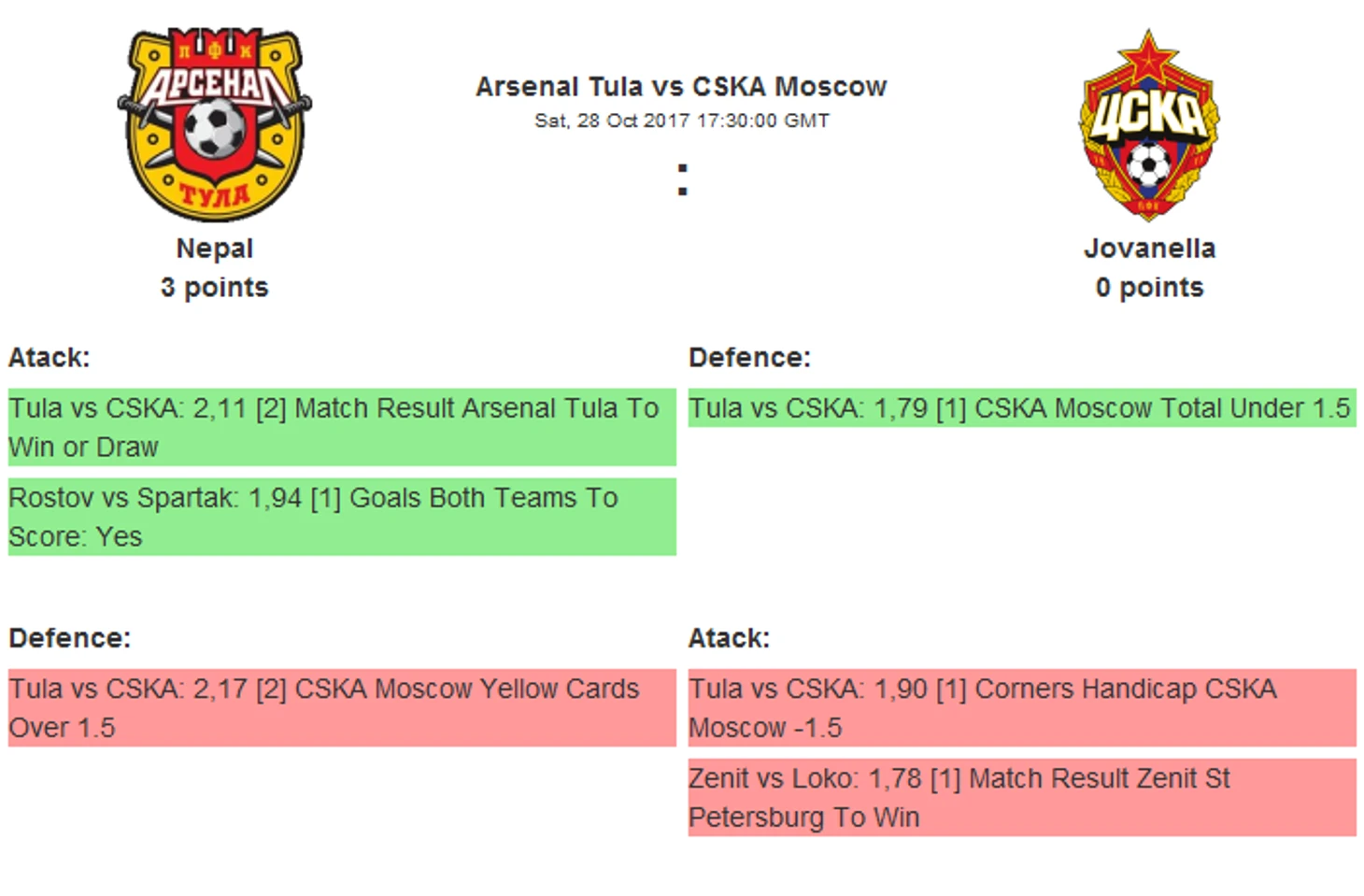
Task: Click the 0 points label under Jovanella
Action: pos(1149,288)
